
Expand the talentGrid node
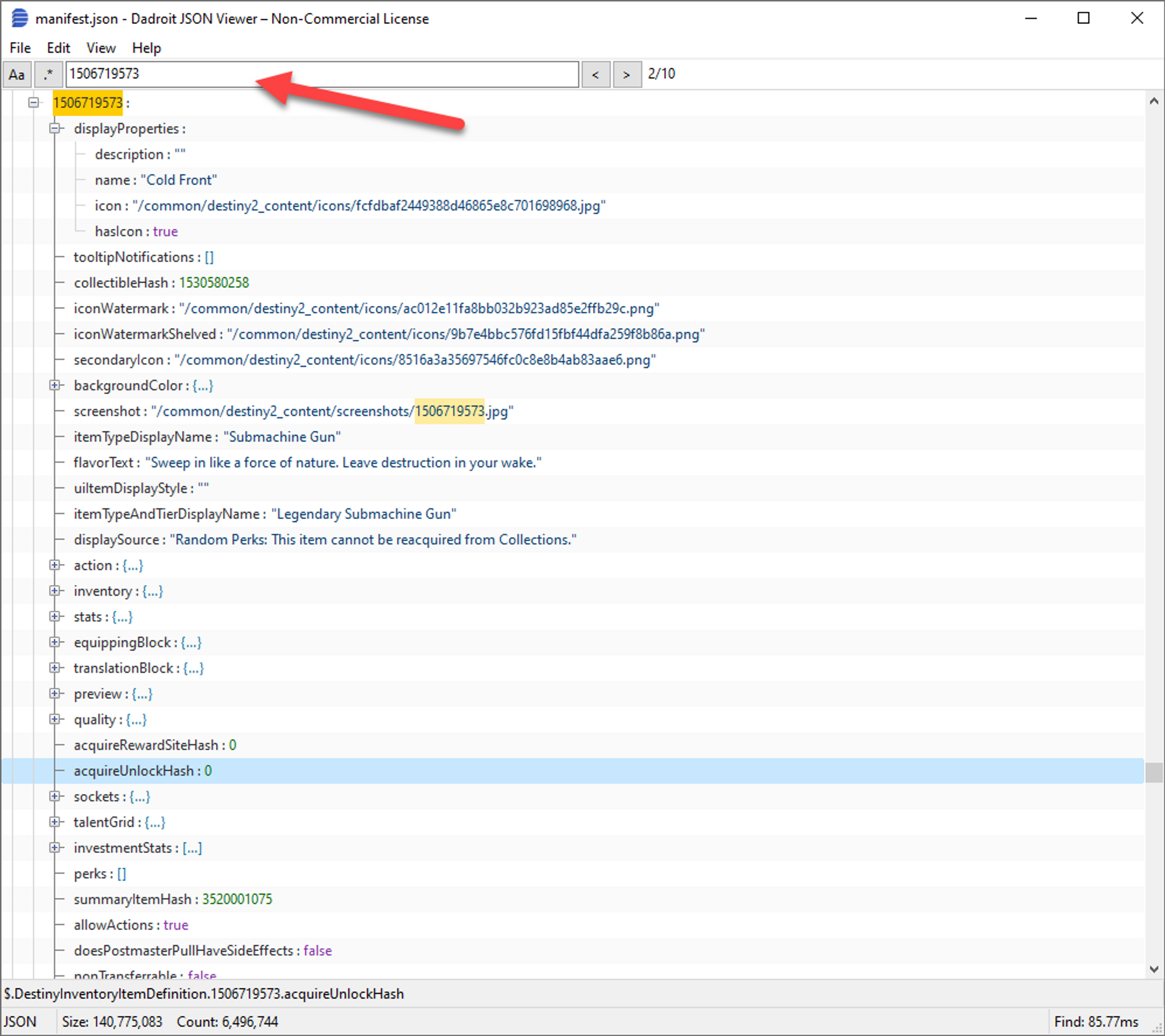pyautogui.click(x=55, y=822)
